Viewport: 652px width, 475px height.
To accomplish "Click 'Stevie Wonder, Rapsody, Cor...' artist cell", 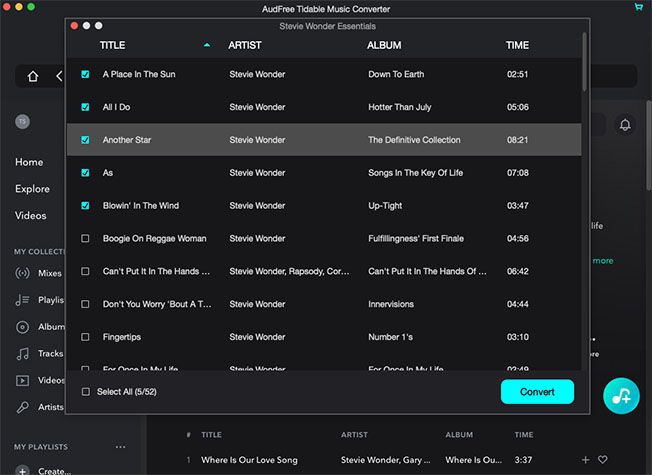I will (x=289, y=272).
